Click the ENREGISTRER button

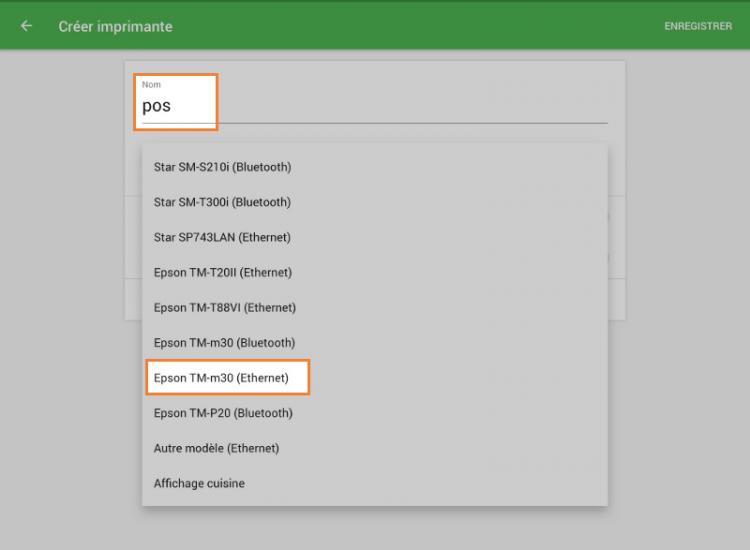click(x=698, y=26)
